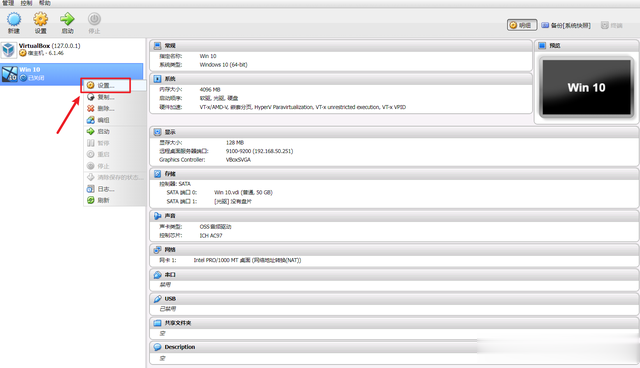Viewport: 640px width, 368px height.
Task: Open the 控制 menu
Action: click(x=26, y=3)
